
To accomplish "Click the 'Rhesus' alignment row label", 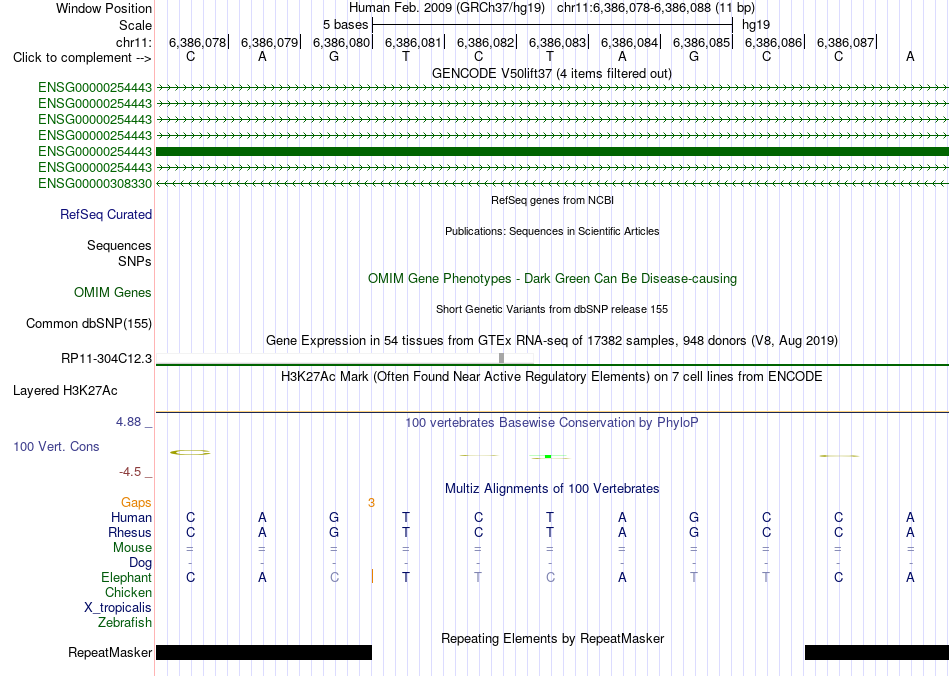I will [x=130, y=532].
